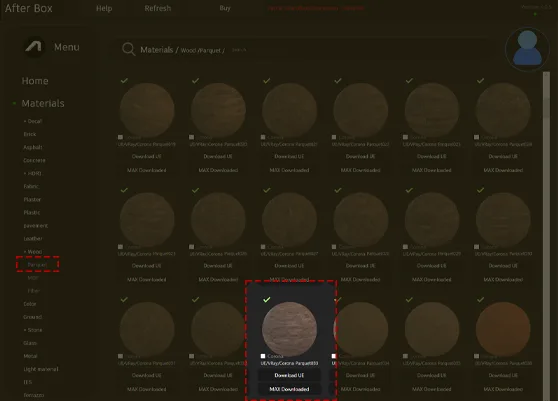558x401 pixels.
Task: Tick the Corona checkbox for Parquet019
Action: 120,137
